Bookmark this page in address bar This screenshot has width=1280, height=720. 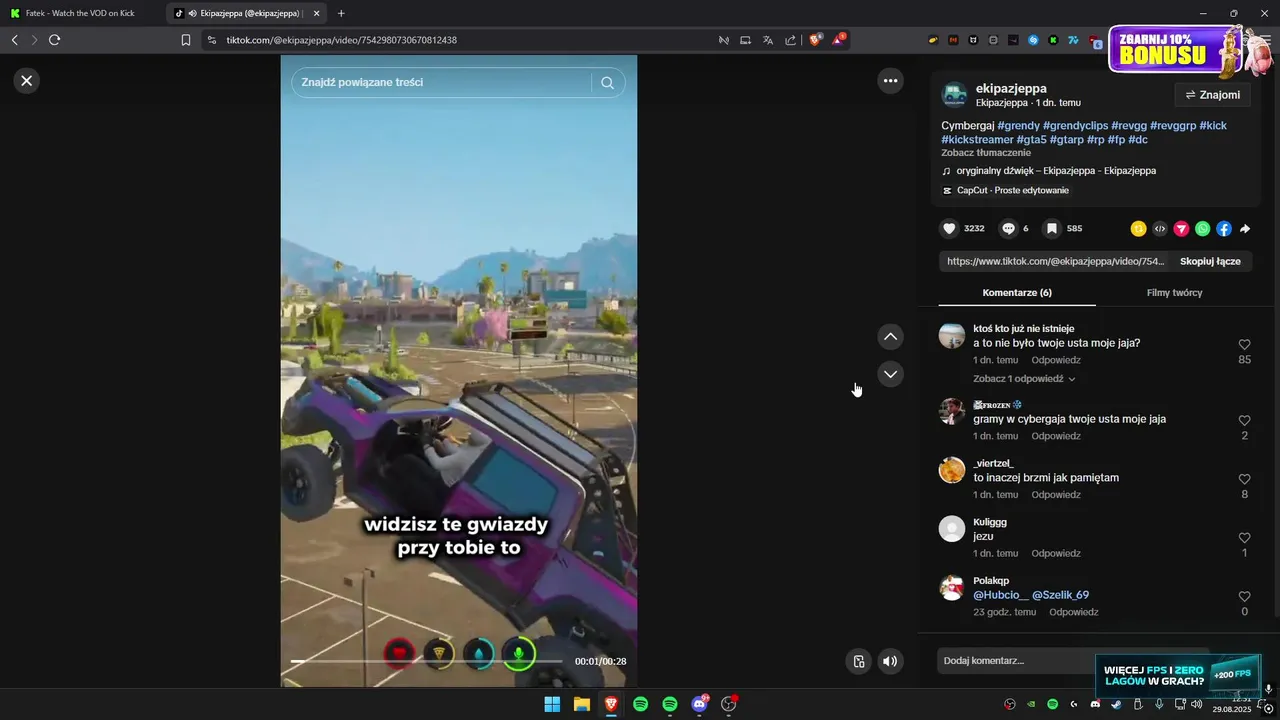(185, 40)
